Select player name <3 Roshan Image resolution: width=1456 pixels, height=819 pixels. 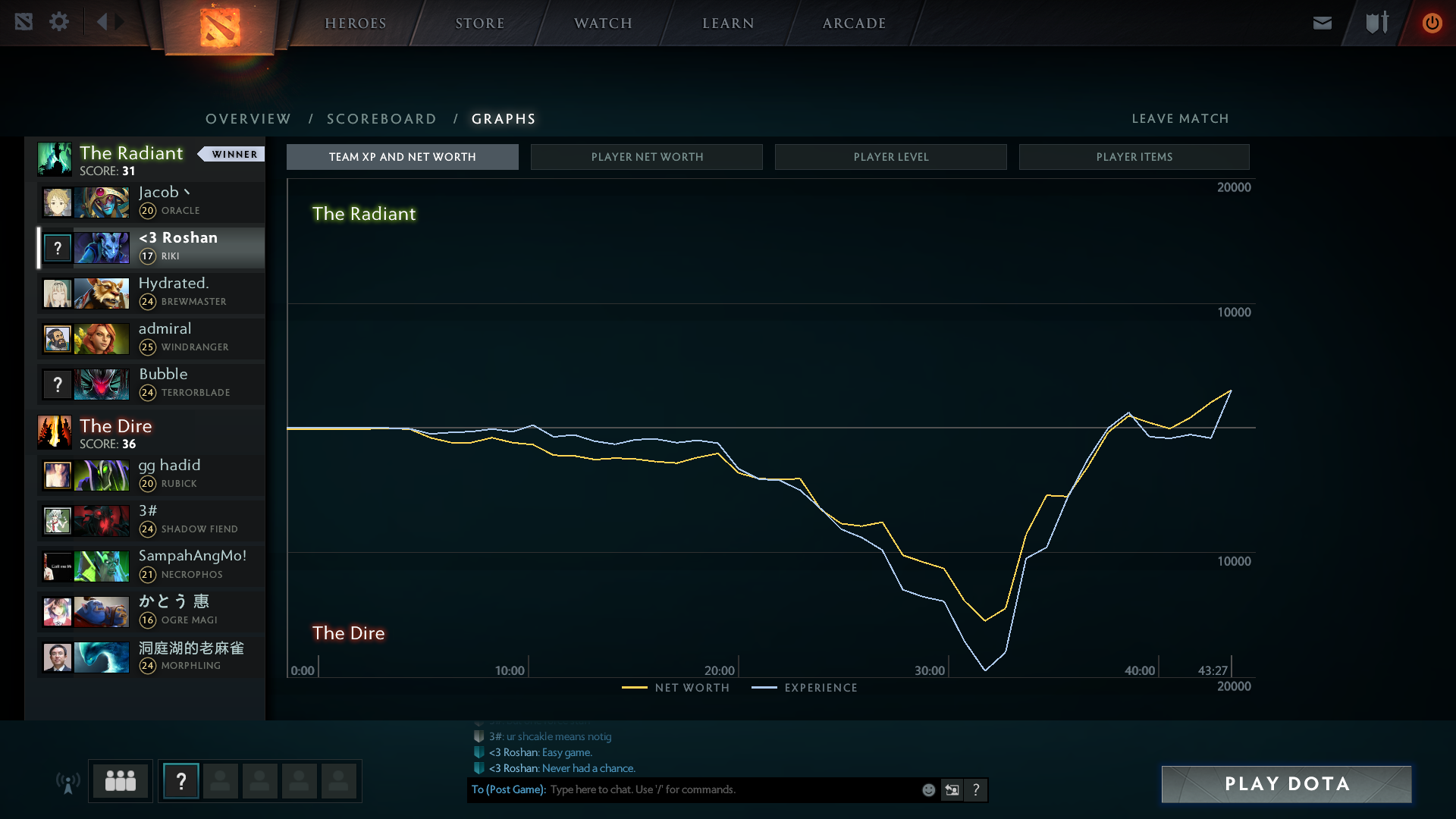[178, 237]
